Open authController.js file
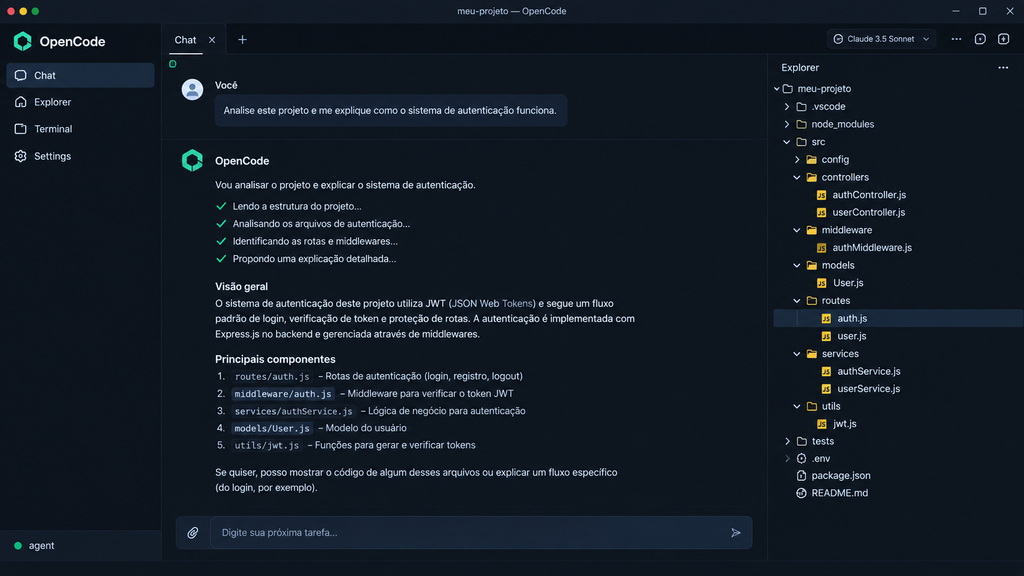This screenshot has height=576, width=1024. pyautogui.click(x=869, y=195)
